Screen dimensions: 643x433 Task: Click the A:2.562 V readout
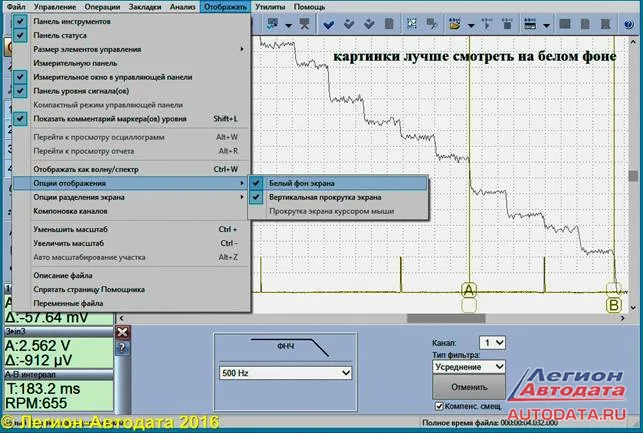(38, 346)
